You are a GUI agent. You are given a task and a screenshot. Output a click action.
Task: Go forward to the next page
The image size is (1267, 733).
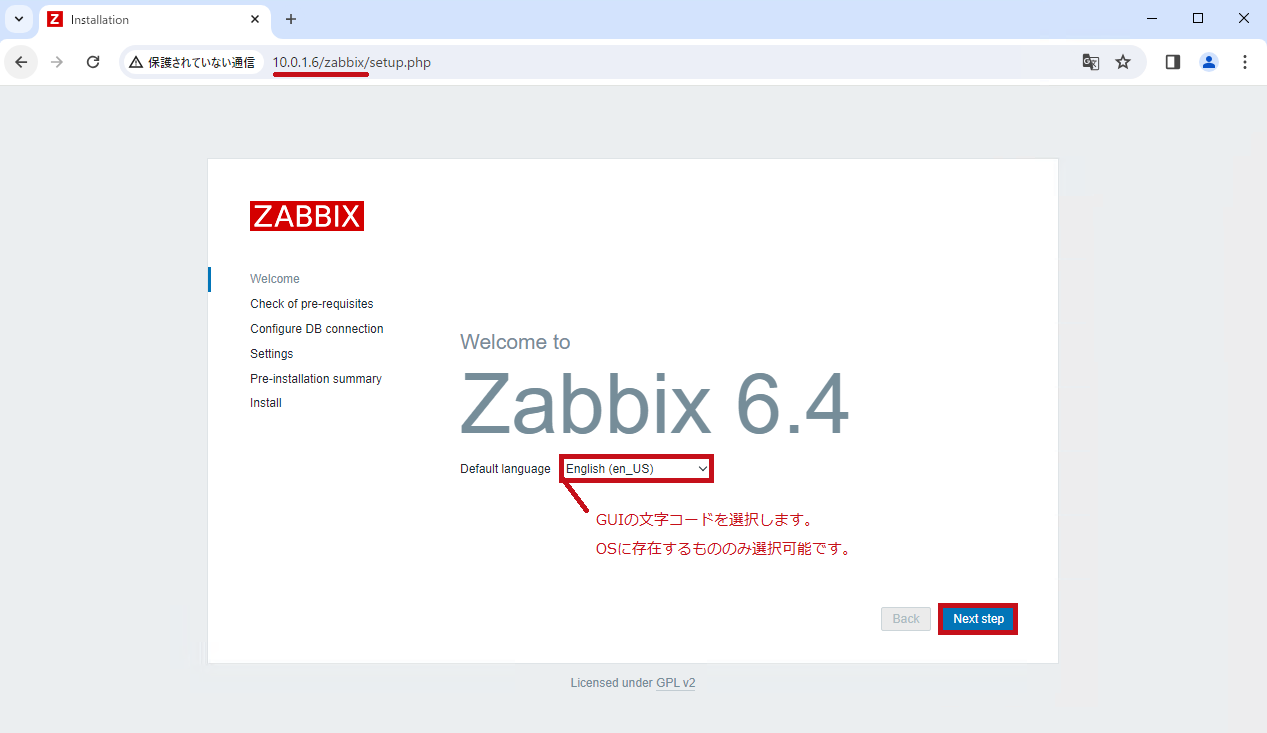tap(57, 62)
